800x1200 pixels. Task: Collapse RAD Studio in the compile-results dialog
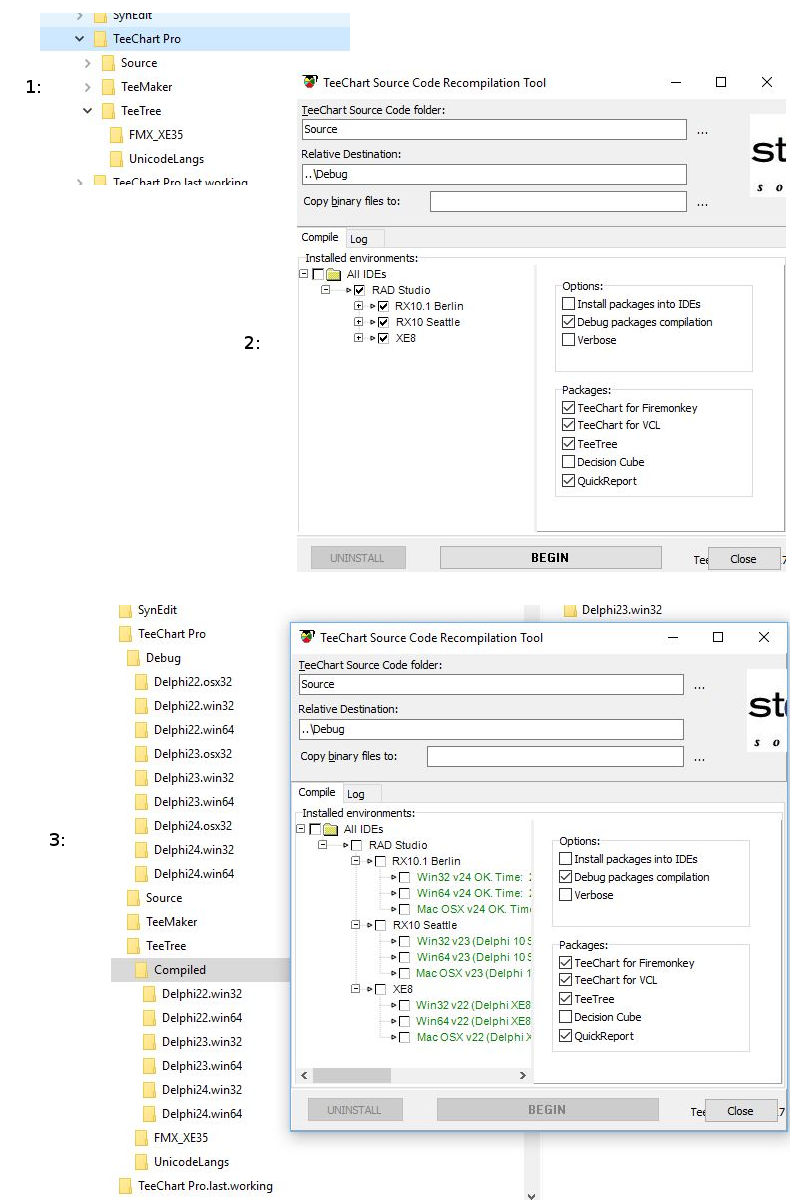point(322,845)
